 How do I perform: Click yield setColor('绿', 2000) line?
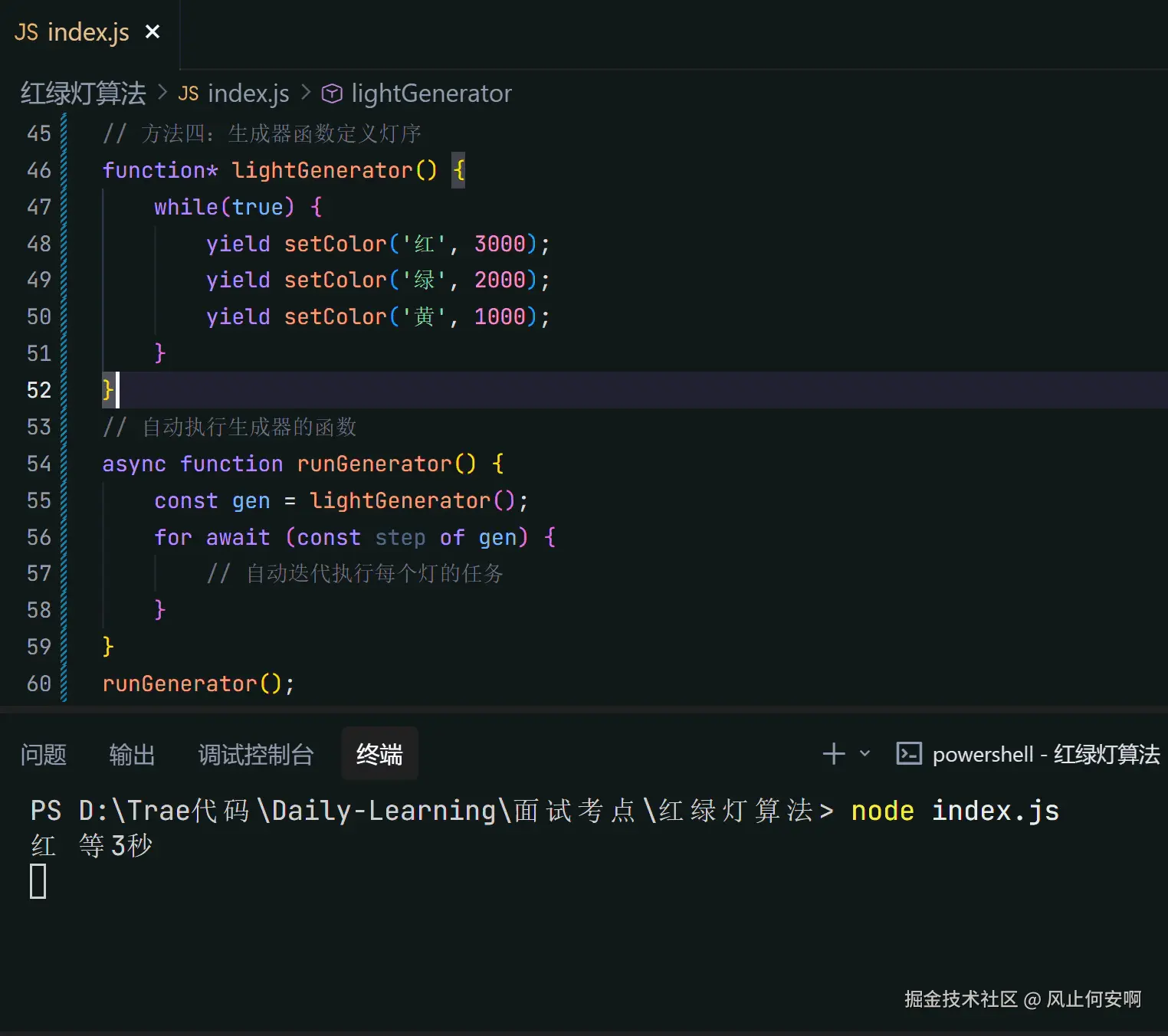pyautogui.click(x=378, y=280)
